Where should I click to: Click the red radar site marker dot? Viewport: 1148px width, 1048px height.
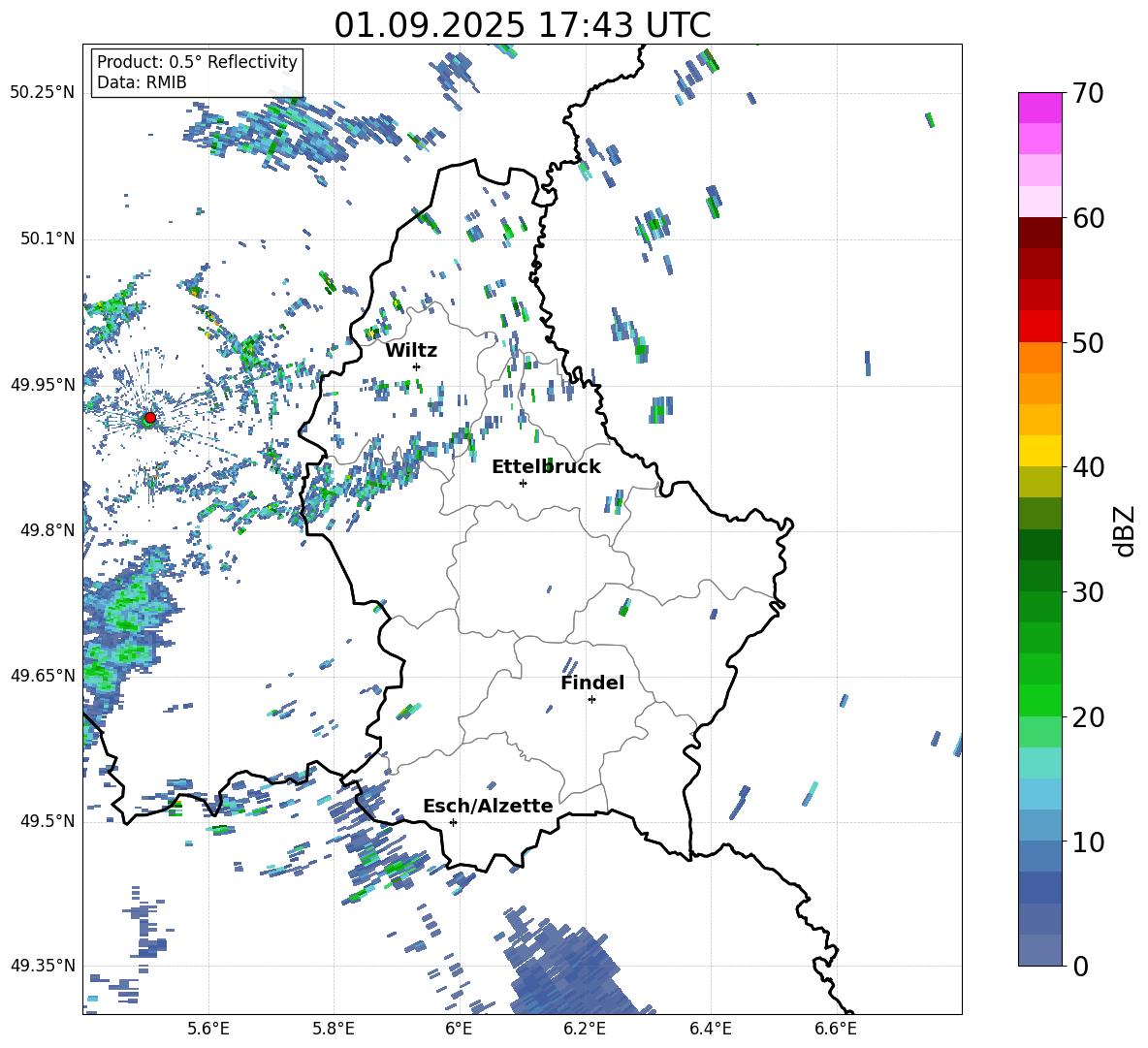[150, 418]
